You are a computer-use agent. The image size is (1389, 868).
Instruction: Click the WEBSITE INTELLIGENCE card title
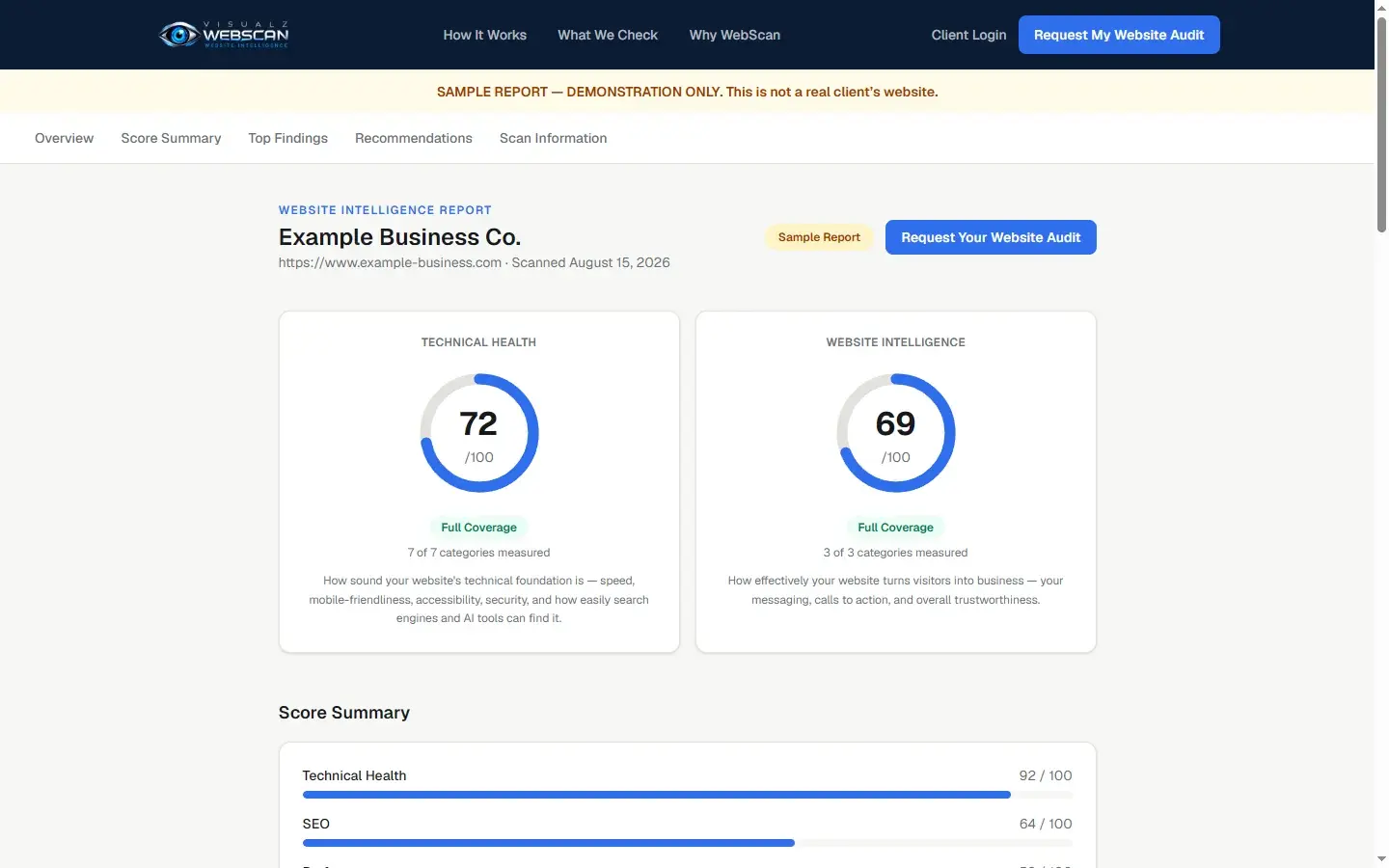tap(896, 342)
